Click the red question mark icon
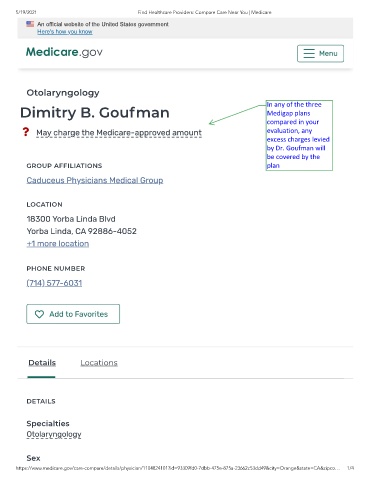 tap(26, 132)
